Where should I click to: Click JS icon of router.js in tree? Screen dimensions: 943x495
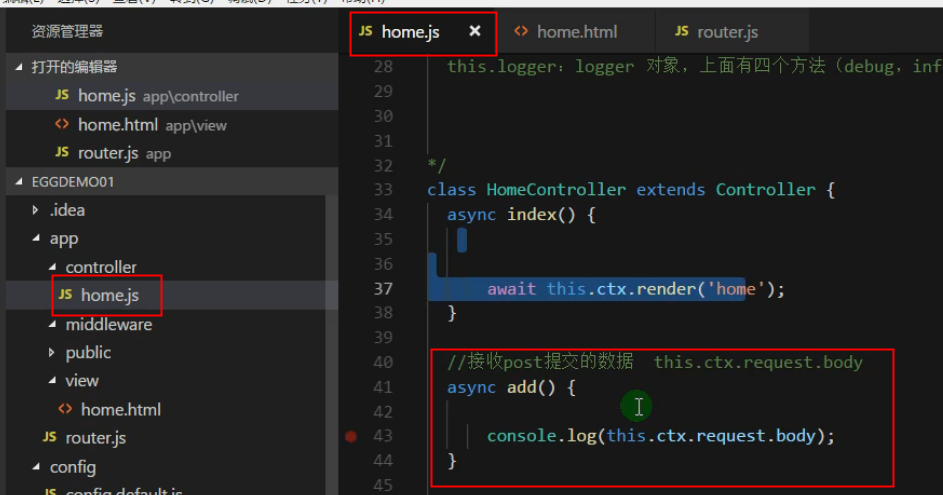click(x=50, y=437)
